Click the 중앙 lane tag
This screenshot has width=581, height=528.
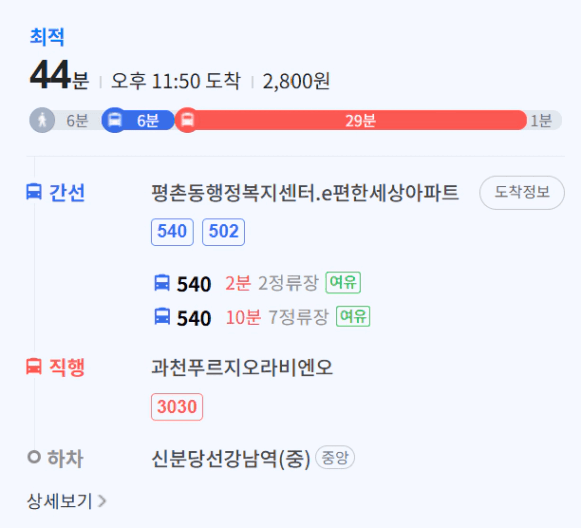point(335,457)
